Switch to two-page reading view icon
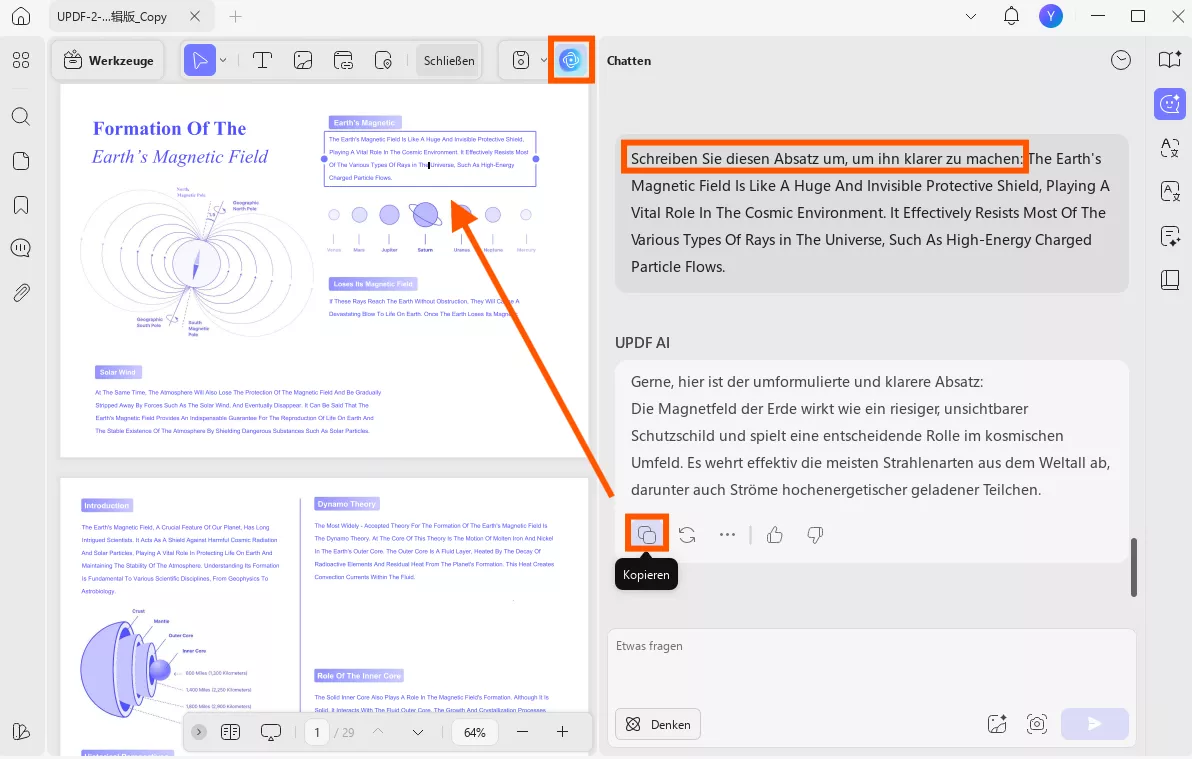This screenshot has height=759, width=1192. pos(230,732)
